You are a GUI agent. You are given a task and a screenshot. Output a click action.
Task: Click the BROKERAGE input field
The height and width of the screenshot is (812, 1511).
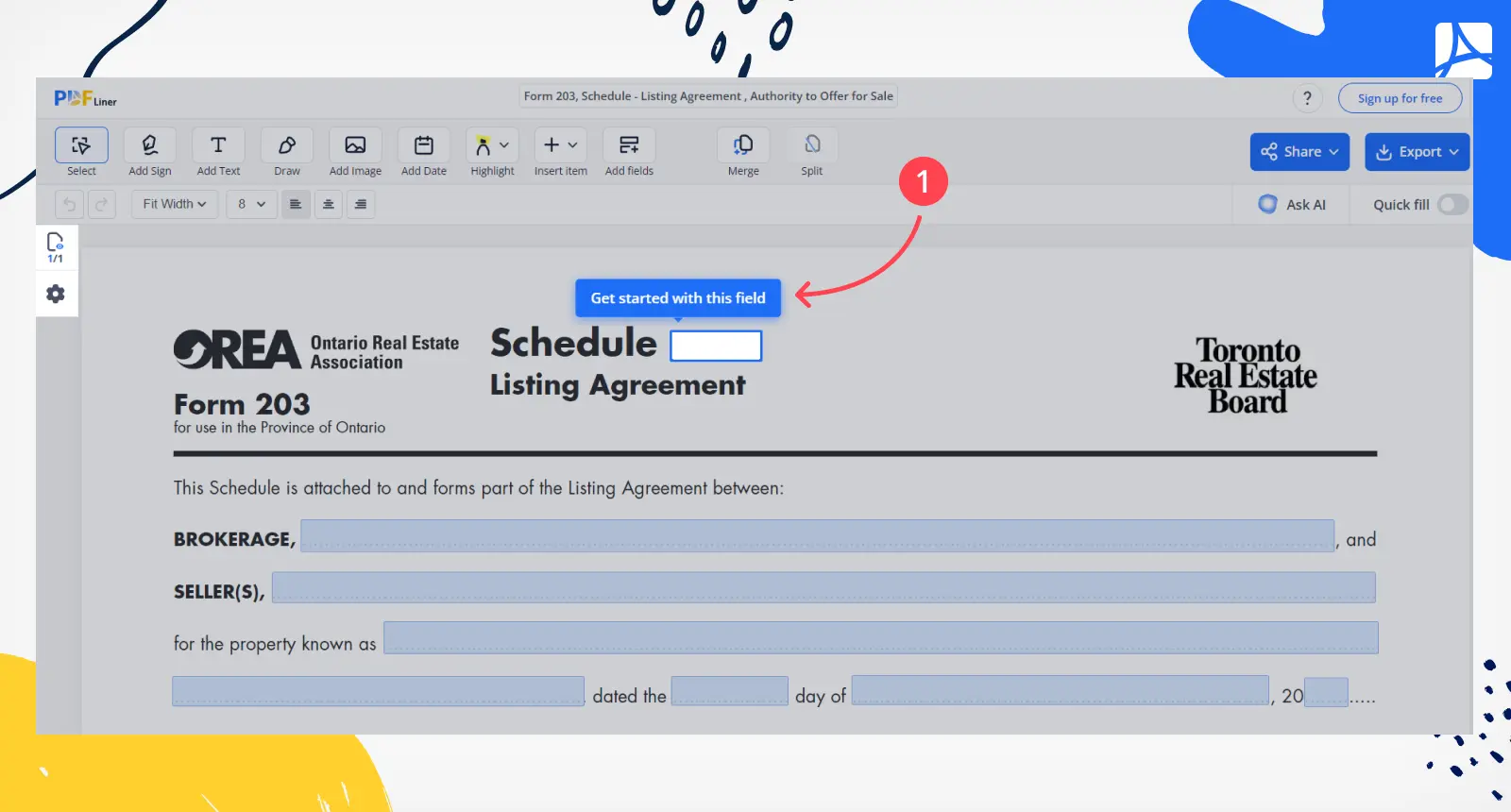(x=818, y=535)
